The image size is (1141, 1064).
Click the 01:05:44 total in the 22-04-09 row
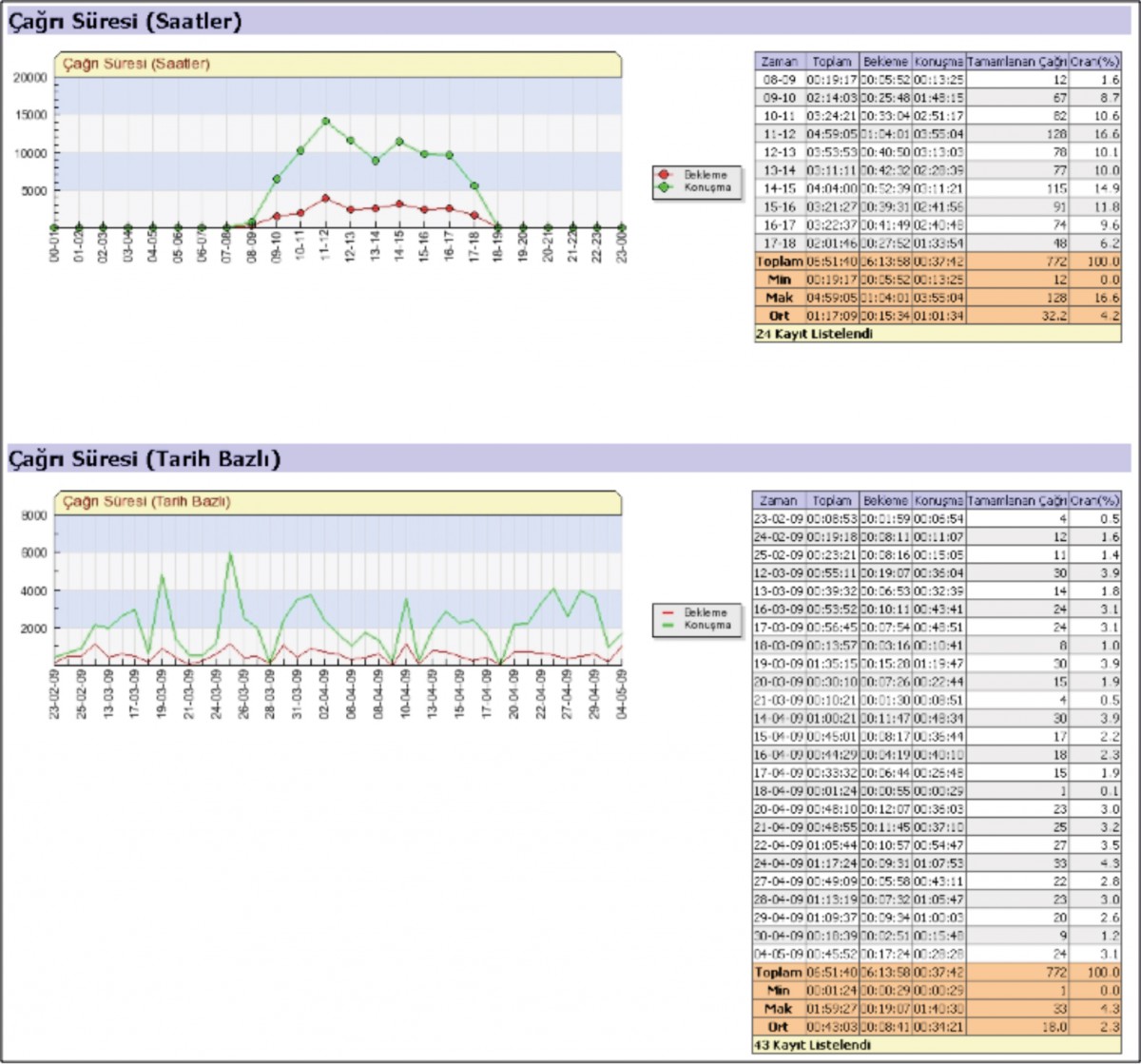pyautogui.click(x=832, y=845)
